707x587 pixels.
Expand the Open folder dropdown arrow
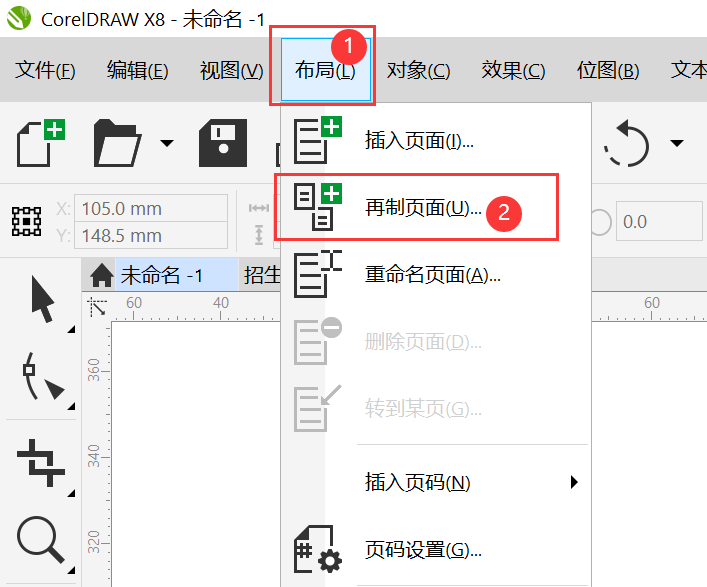(167, 143)
